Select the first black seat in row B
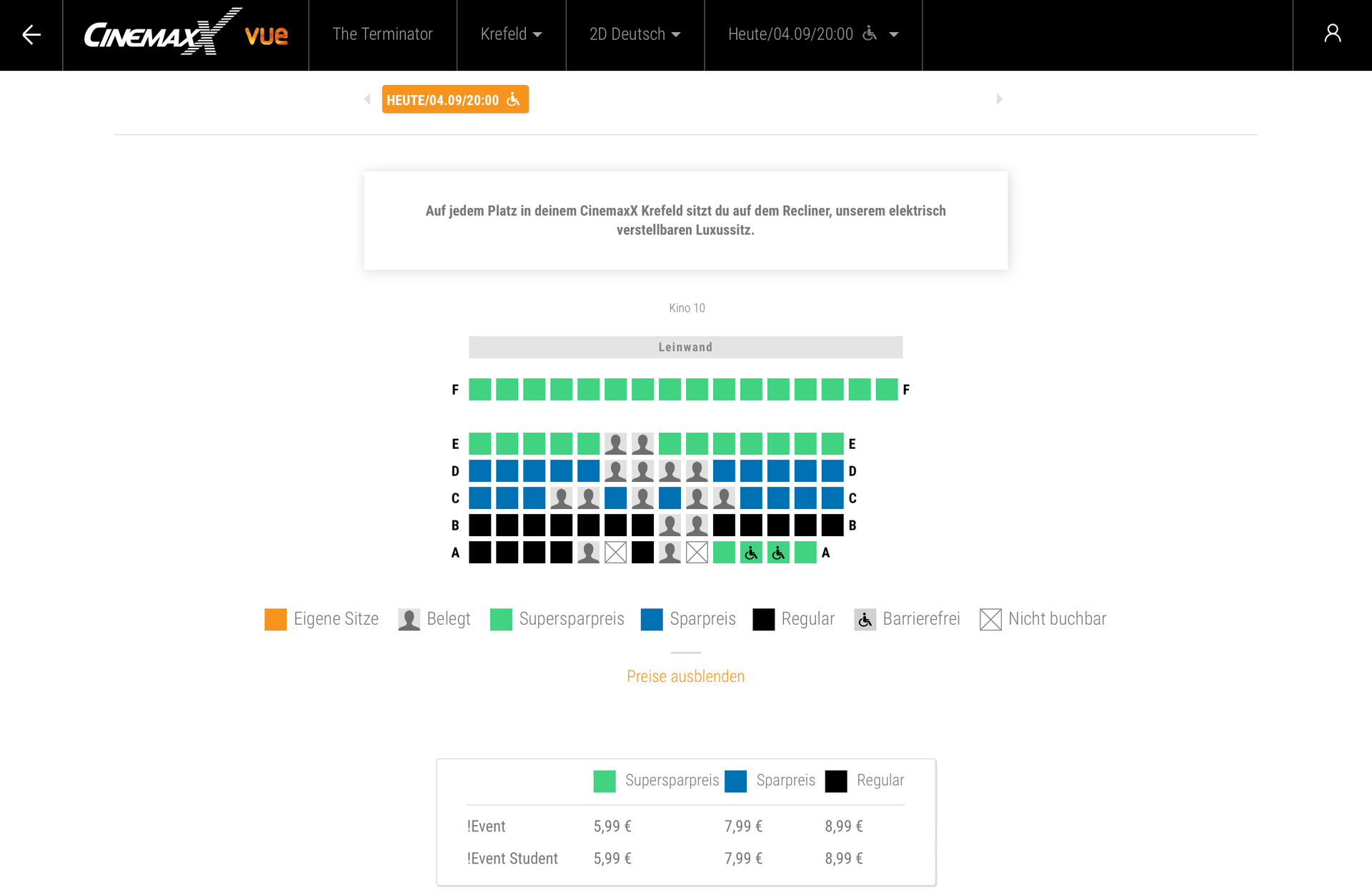The image size is (1372, 895). coord(480,525)
